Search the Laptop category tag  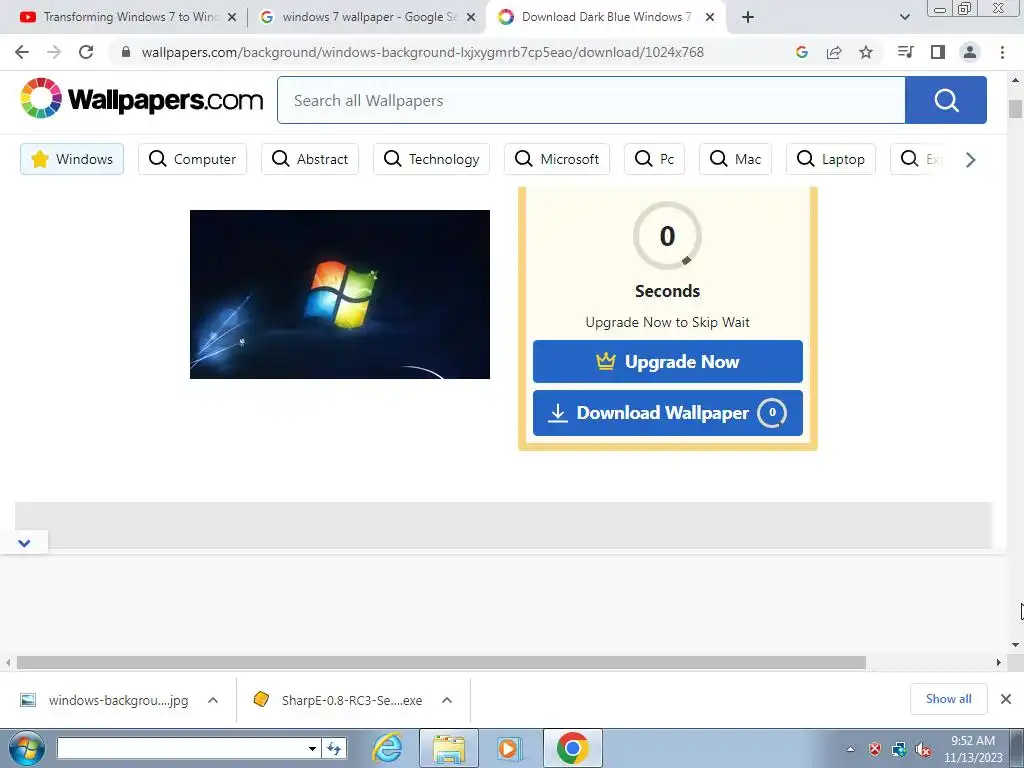tap(831, 159)
